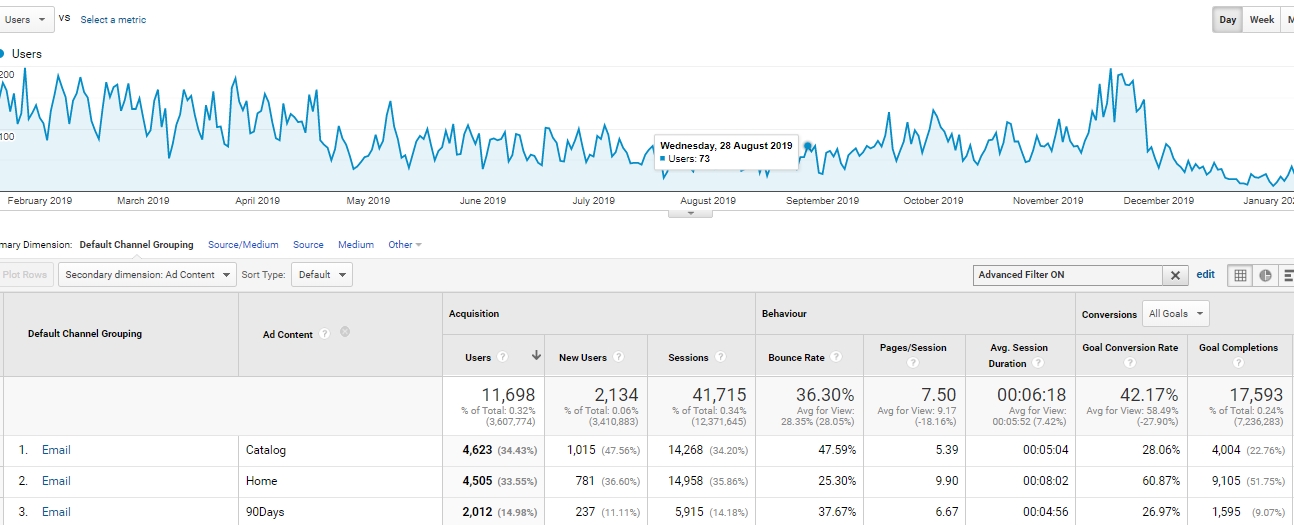The width and height of the screenshot is (1294, 525).
Task: Click 'Select a metric' to compare
Action: [x=113, y=19]
